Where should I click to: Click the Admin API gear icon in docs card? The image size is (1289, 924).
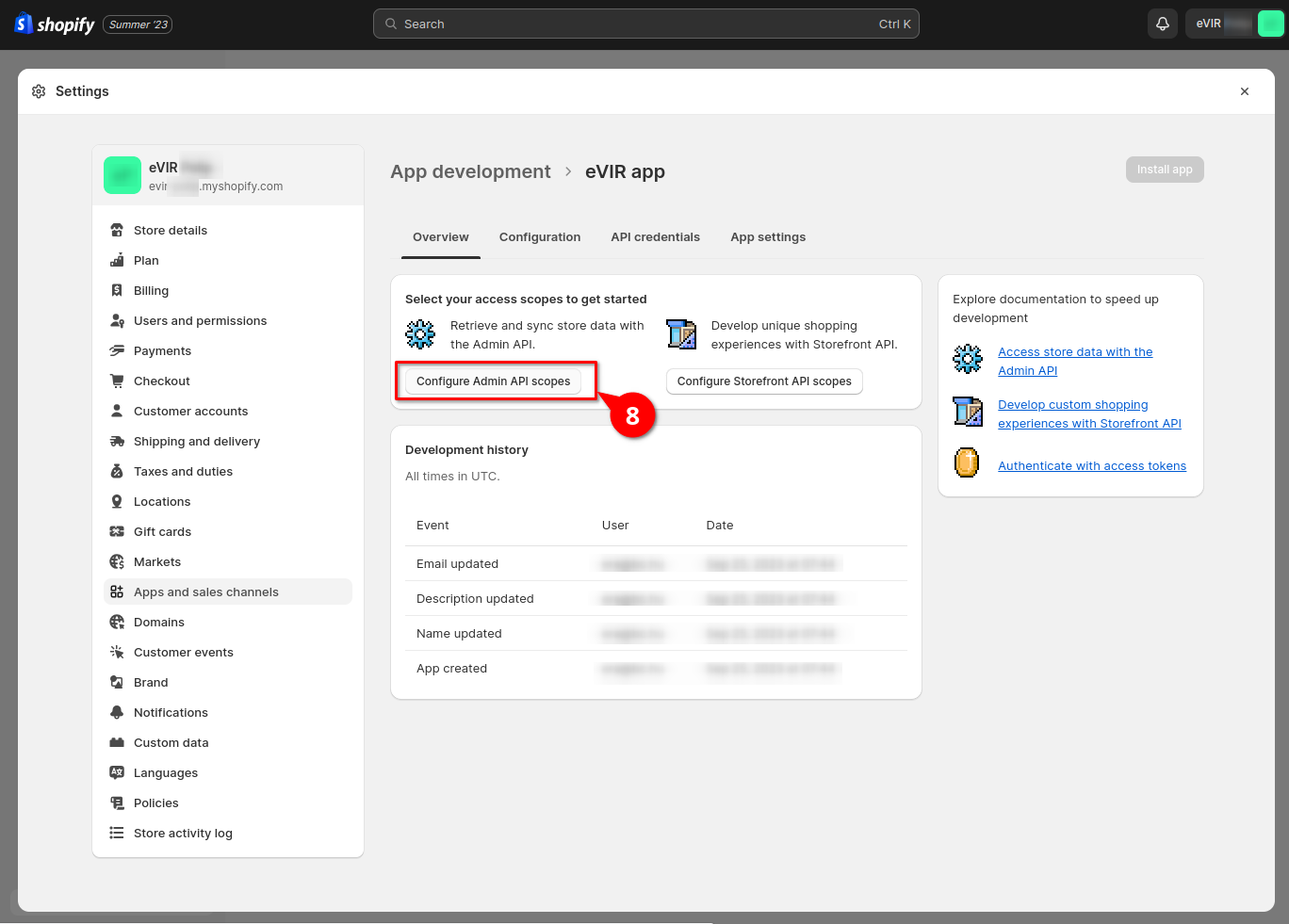968,358
